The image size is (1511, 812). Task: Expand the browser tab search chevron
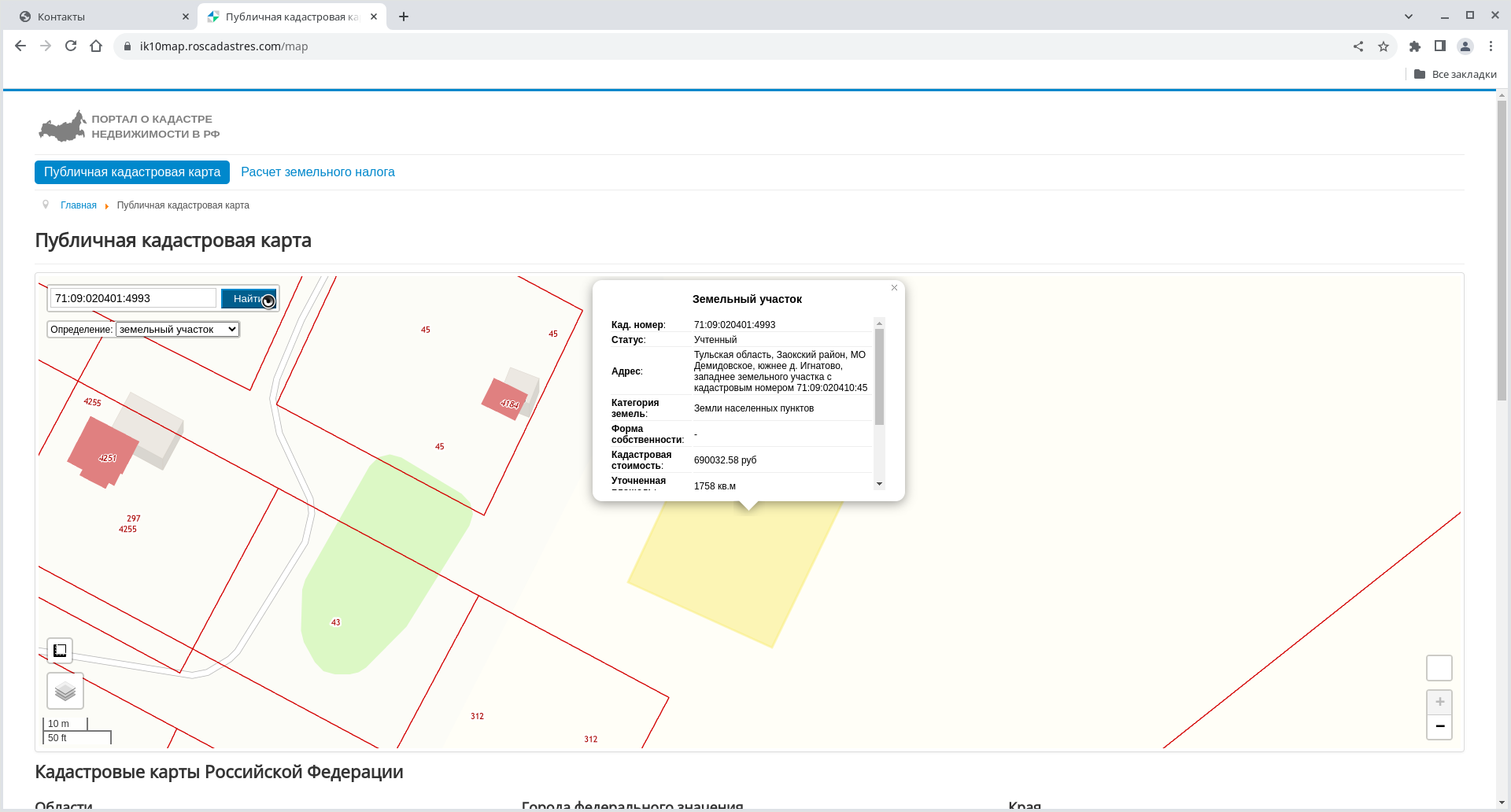1409,17
